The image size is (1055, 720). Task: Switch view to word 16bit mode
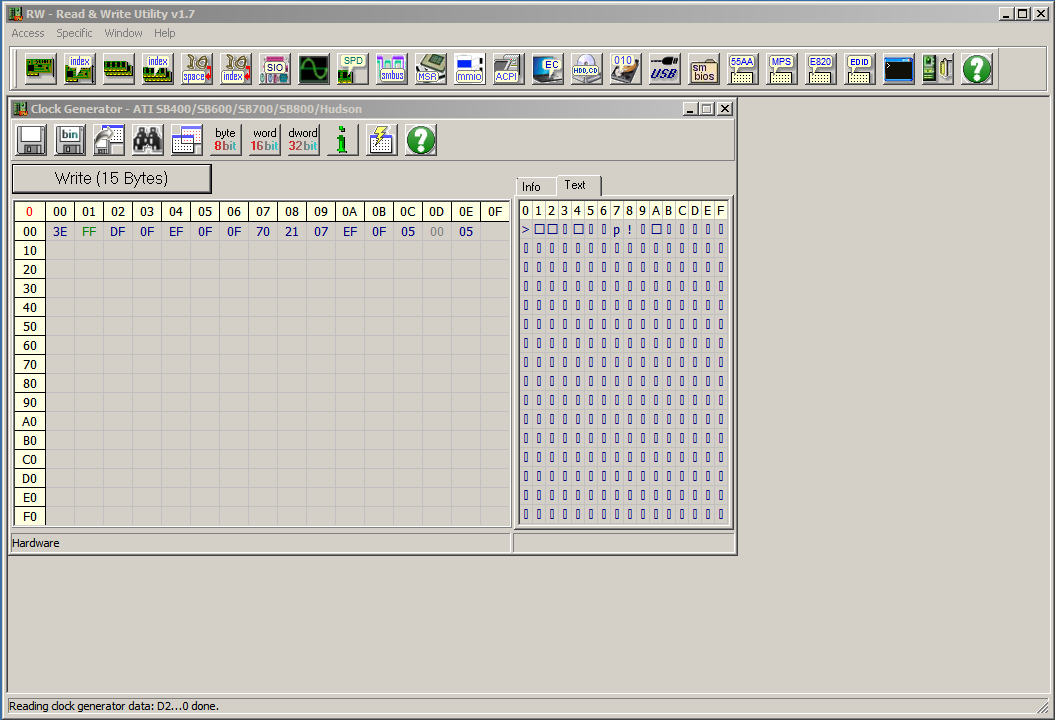264,140
